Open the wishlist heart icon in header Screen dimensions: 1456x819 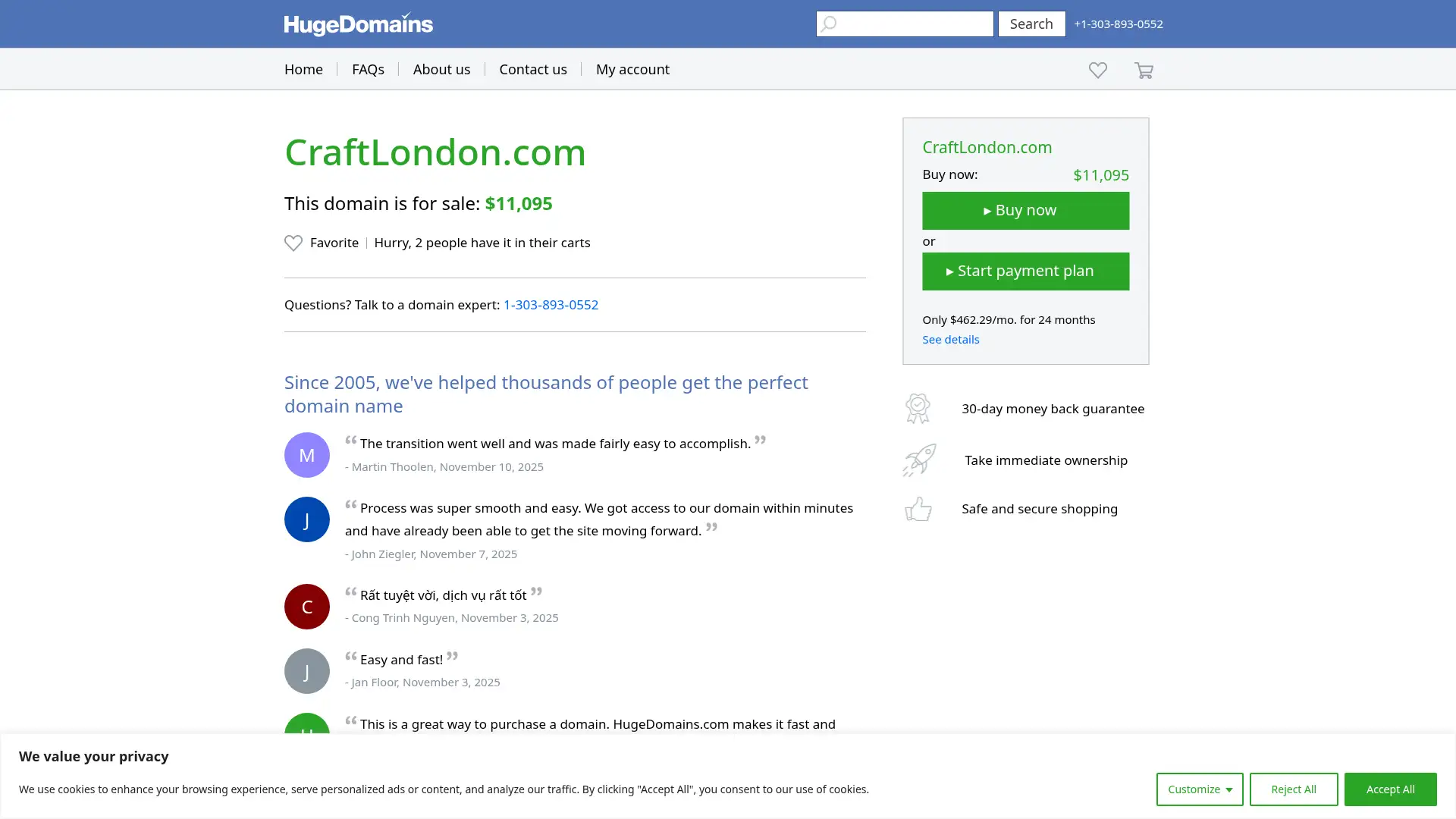1097,70
